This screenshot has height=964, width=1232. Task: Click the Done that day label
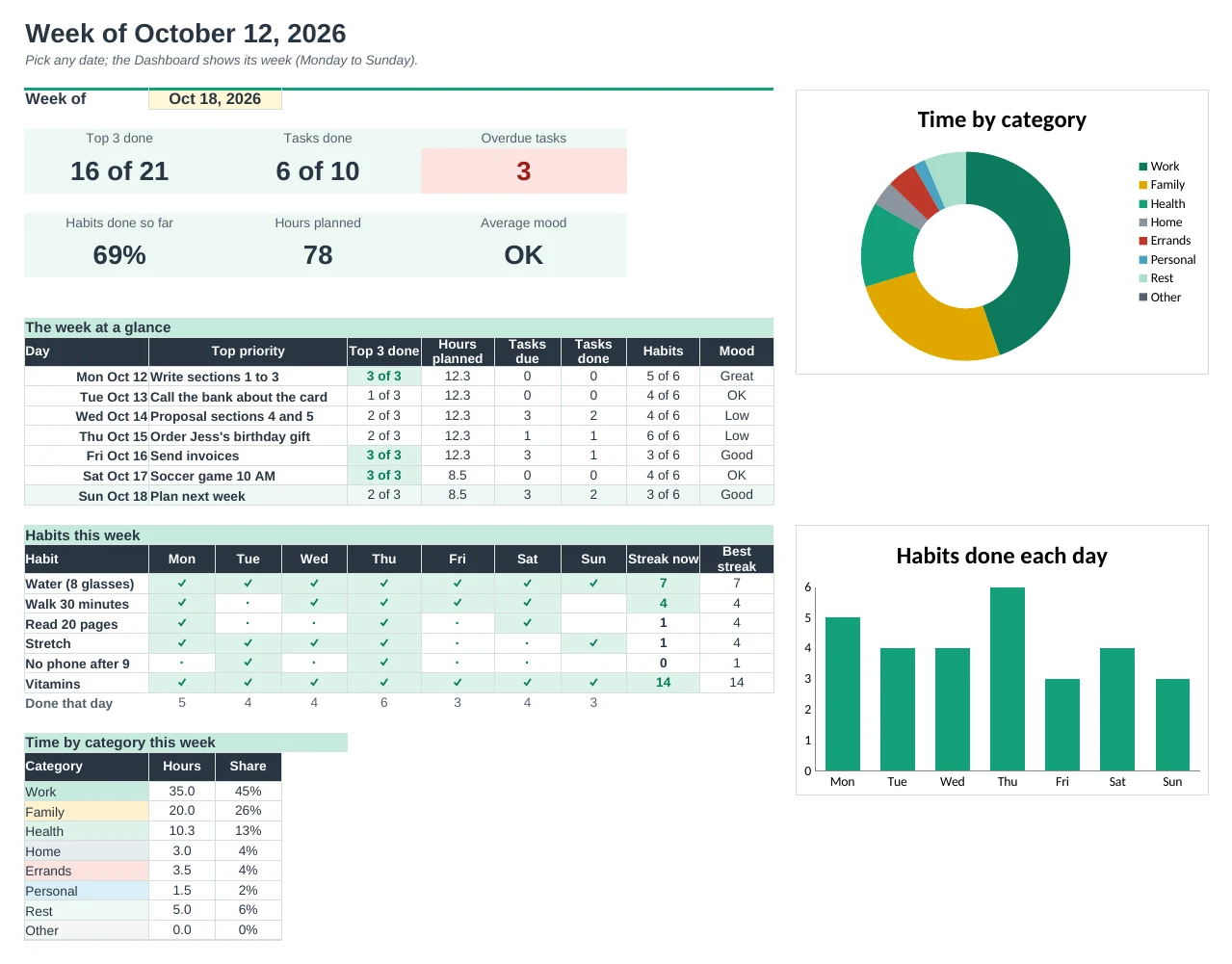[68, 703]
